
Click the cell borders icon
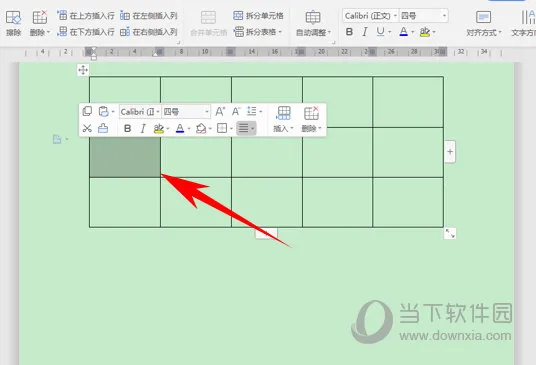point(222,129)
